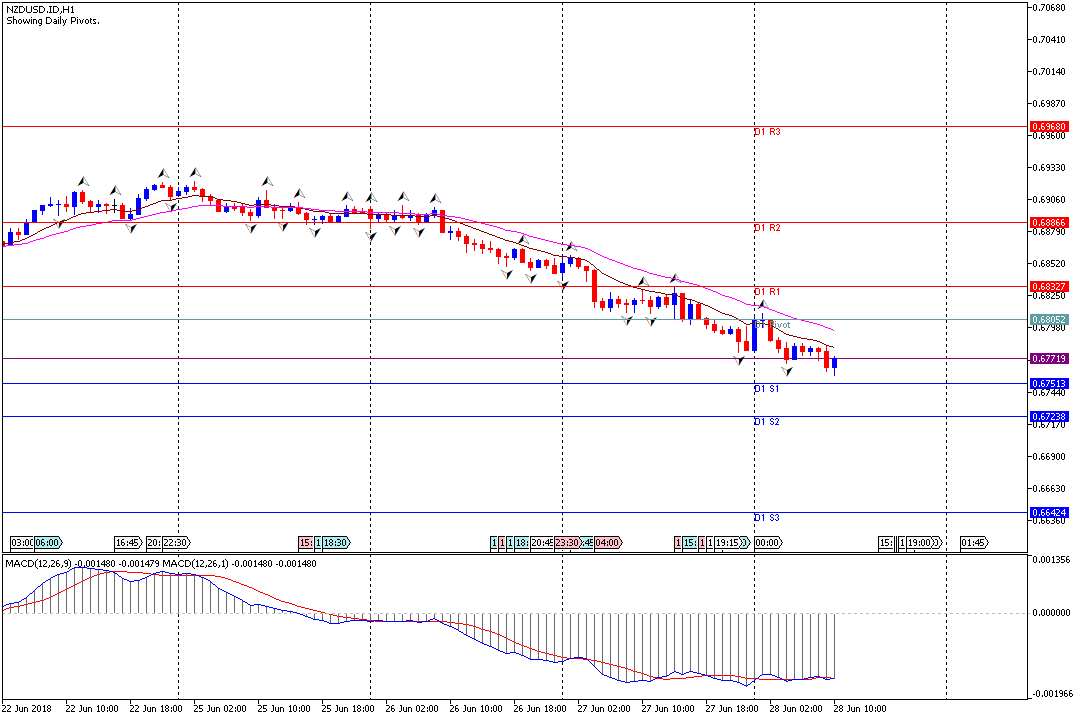Select the D1 R2 resistance label
This screenshot has height=720, width=1080.
[767, 228]
